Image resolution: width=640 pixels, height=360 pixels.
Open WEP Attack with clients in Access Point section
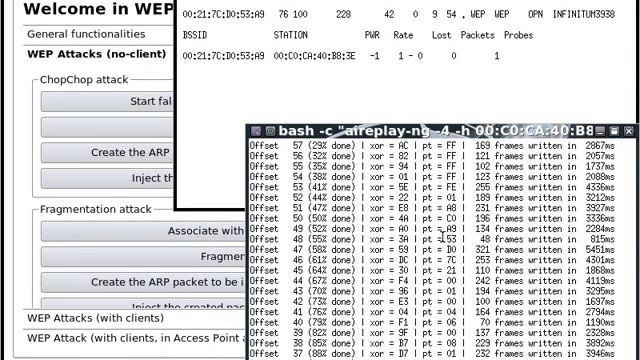135,338
